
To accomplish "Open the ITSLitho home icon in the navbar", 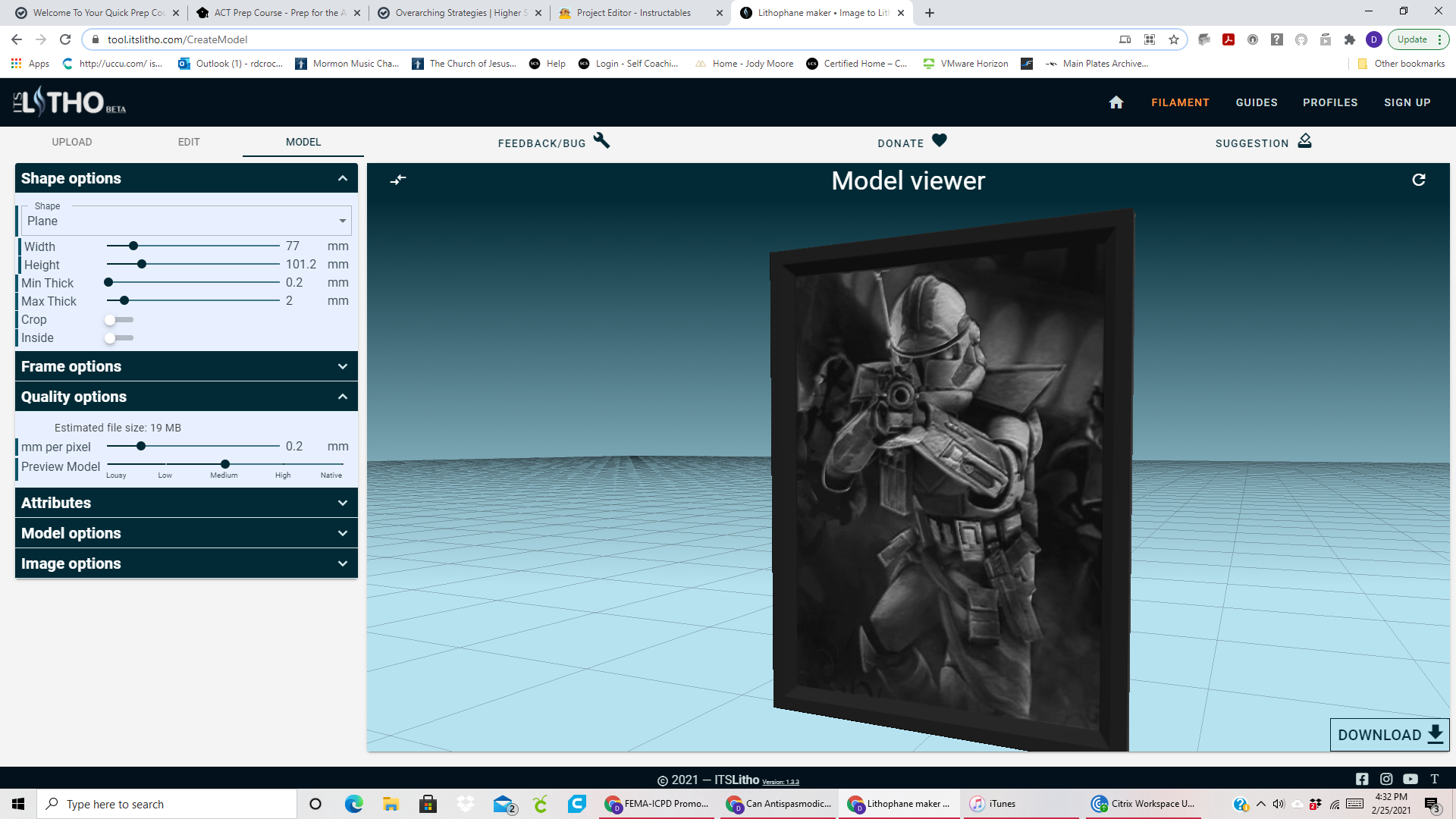I will pyautogui.click(x=1116, y=102).
